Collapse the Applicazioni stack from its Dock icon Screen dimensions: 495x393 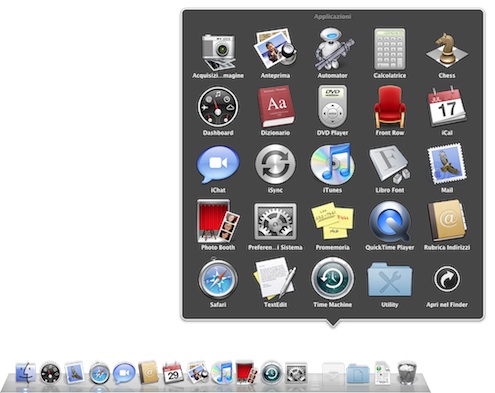point(333,373)
